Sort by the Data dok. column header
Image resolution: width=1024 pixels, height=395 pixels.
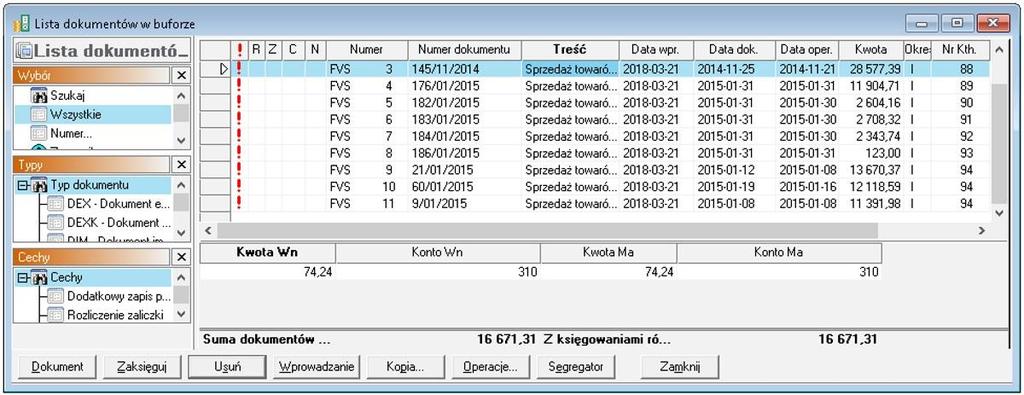[734, 50]
